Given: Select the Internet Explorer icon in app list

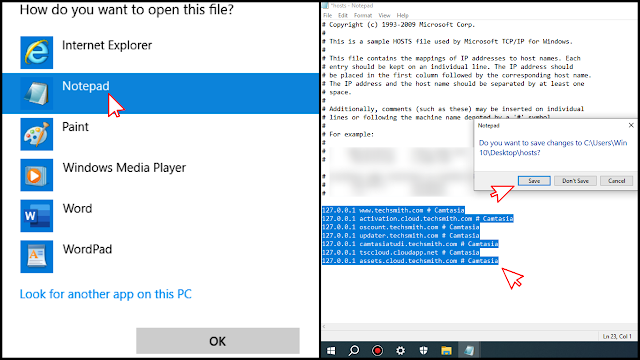Looking at the screenshot, I should (x=37, y=53).
